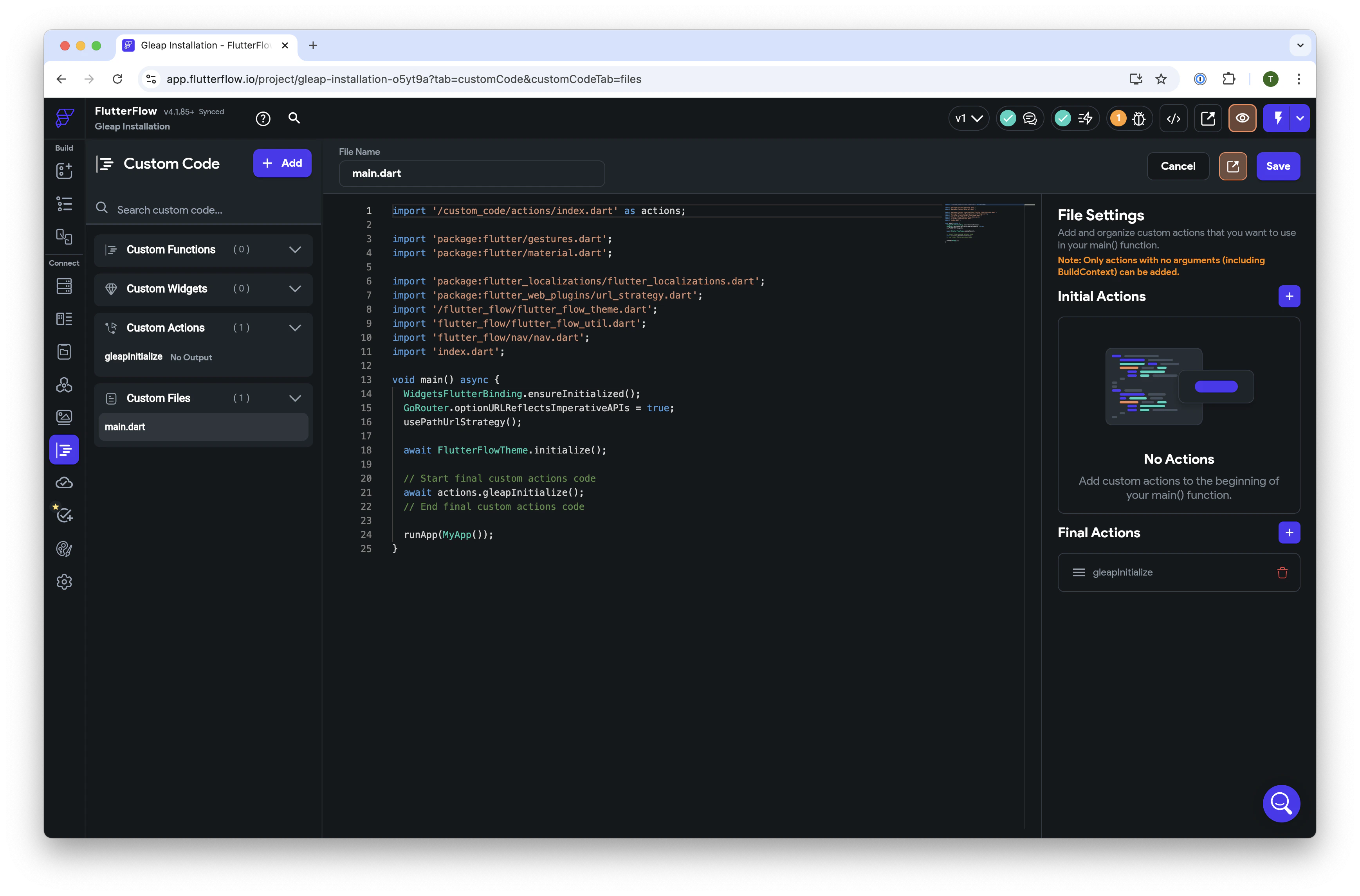Open code in external editor icon button
Screen dimensions: 1360x896
(1232, 166)
